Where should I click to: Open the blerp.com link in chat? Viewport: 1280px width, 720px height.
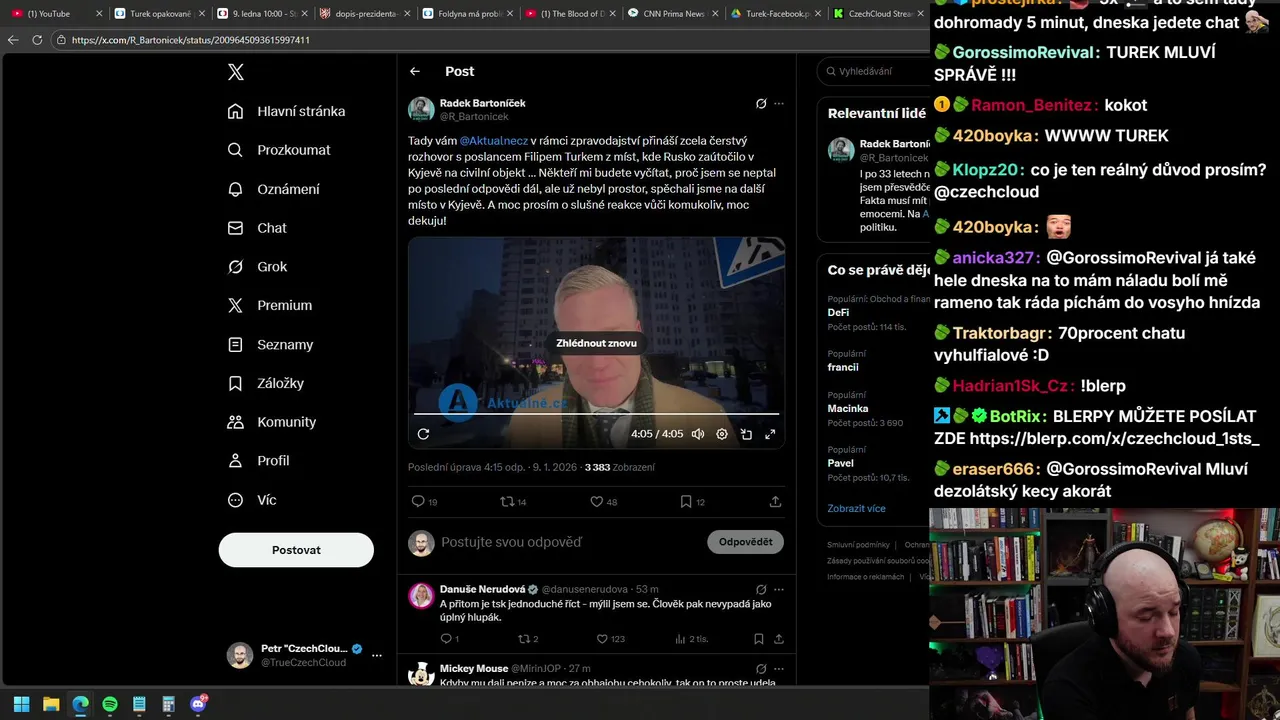[x=1114, y=439]
